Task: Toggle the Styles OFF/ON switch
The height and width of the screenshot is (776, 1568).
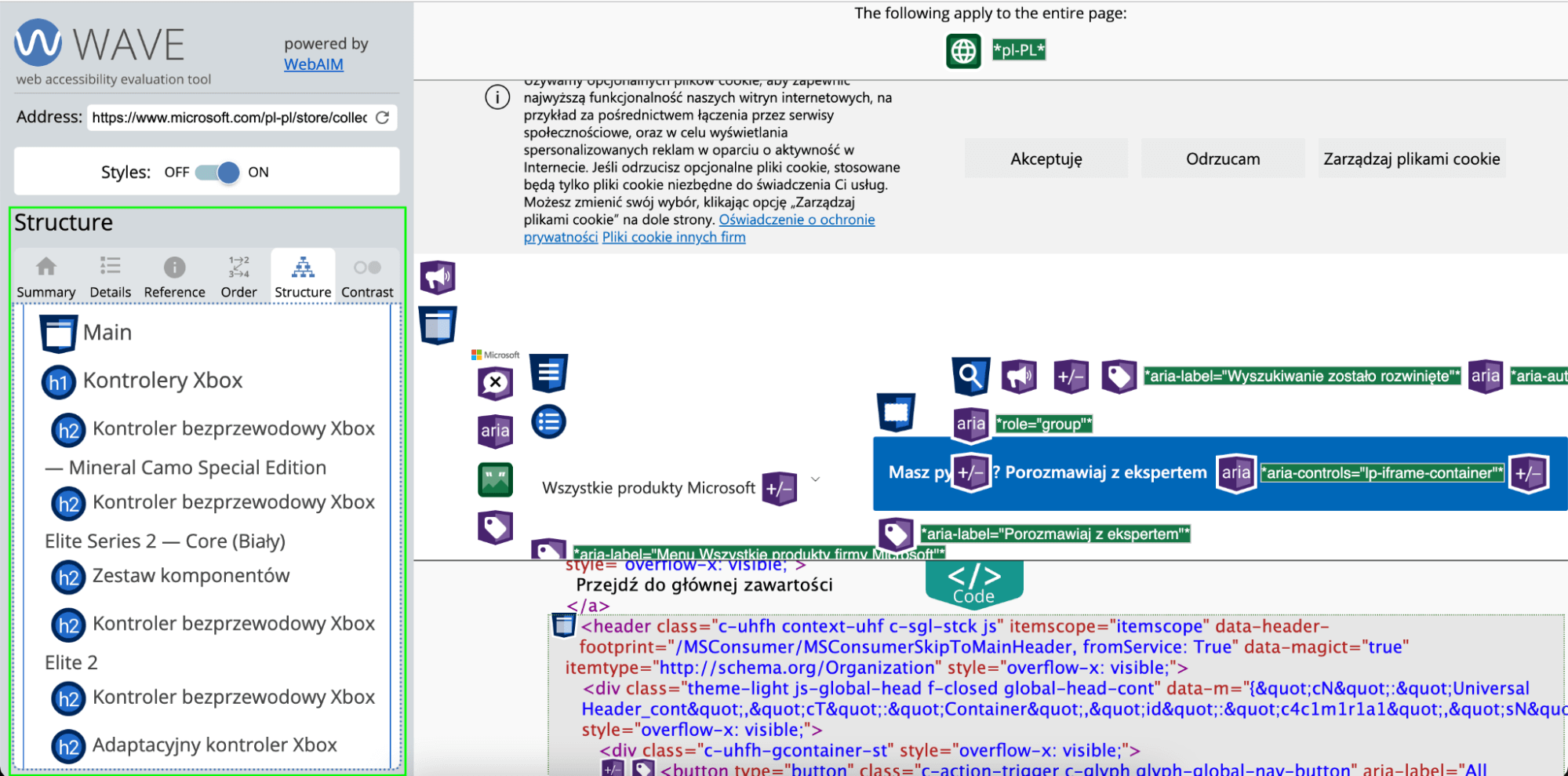Action: pyautogui.click(x=218, y=173)
